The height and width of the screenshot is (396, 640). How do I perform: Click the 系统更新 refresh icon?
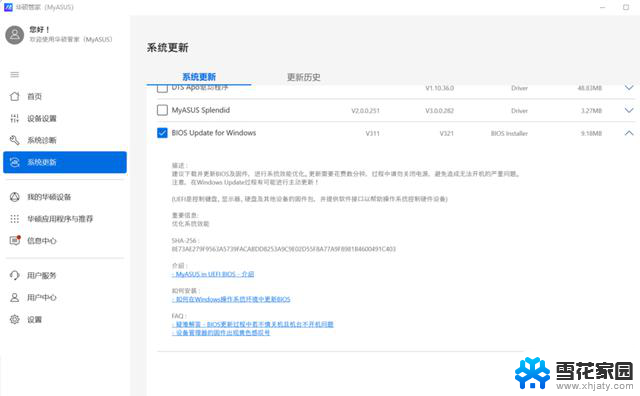[x=15, y=162]
